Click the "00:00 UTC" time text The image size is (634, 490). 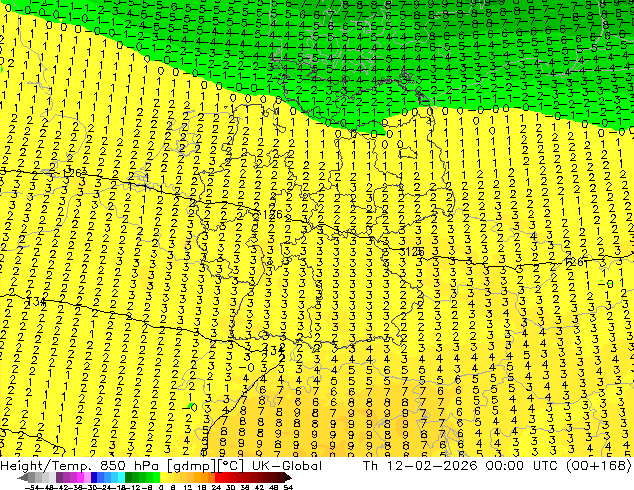click(x=524, y=465)
